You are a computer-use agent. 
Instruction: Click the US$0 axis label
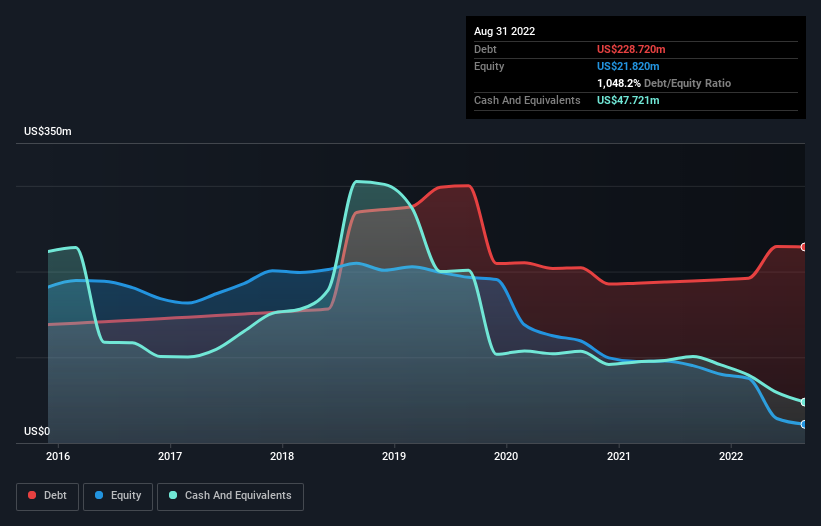click(x=37, y=431)
